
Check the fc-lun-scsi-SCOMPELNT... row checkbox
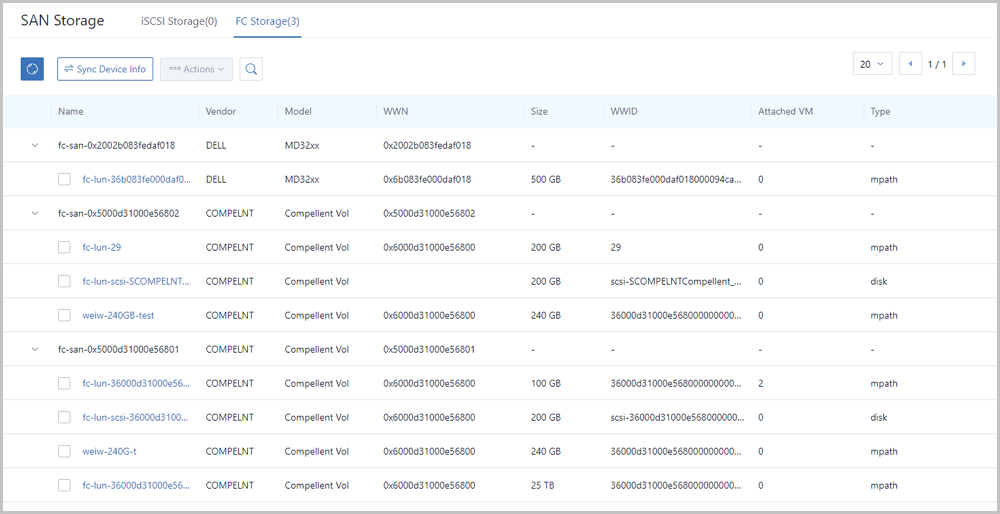pyautogui.click(x=64, y=281)
